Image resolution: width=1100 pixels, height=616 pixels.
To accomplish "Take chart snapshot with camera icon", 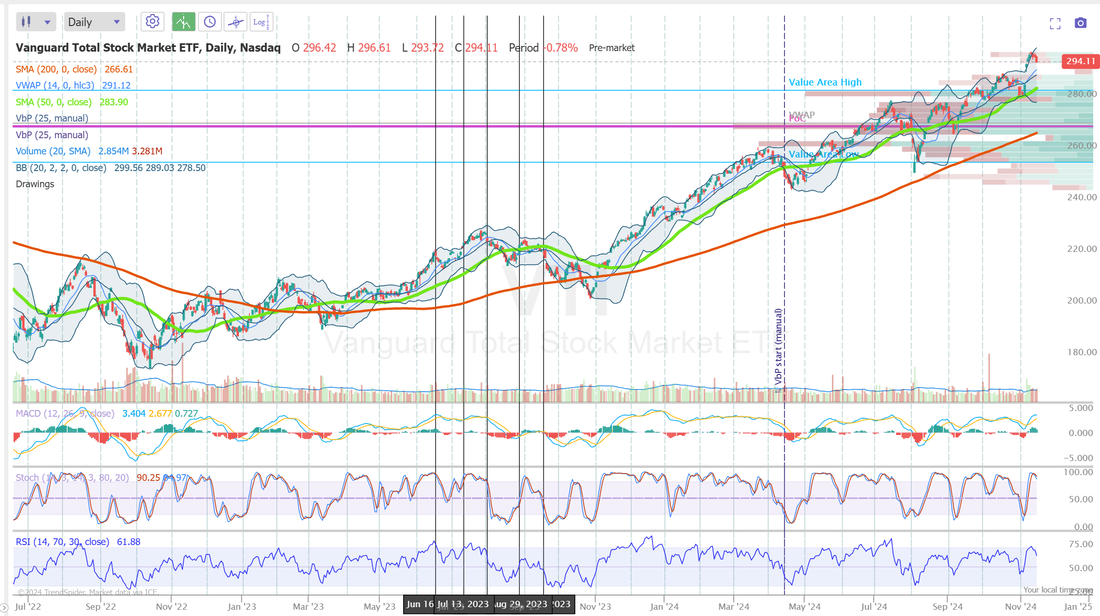I will [x=1080, y=24].
